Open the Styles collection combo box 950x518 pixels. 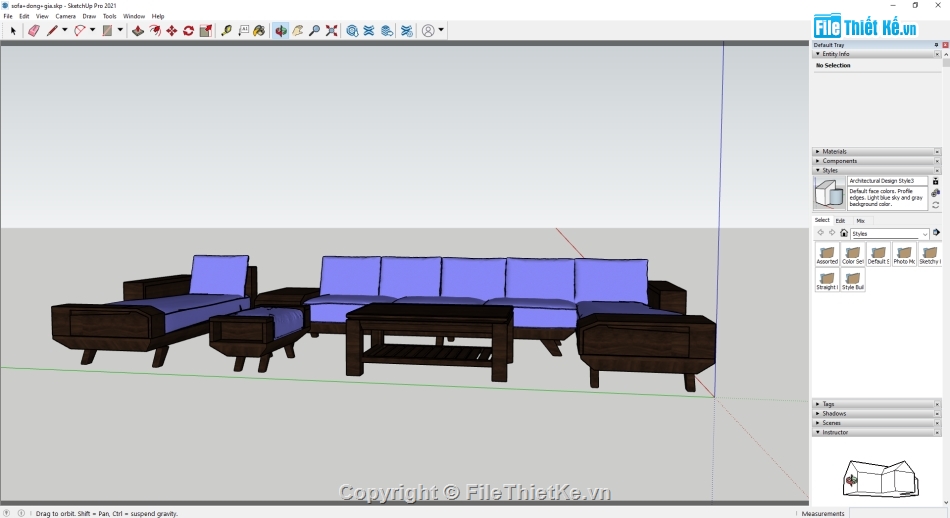[x=889, y=234]
